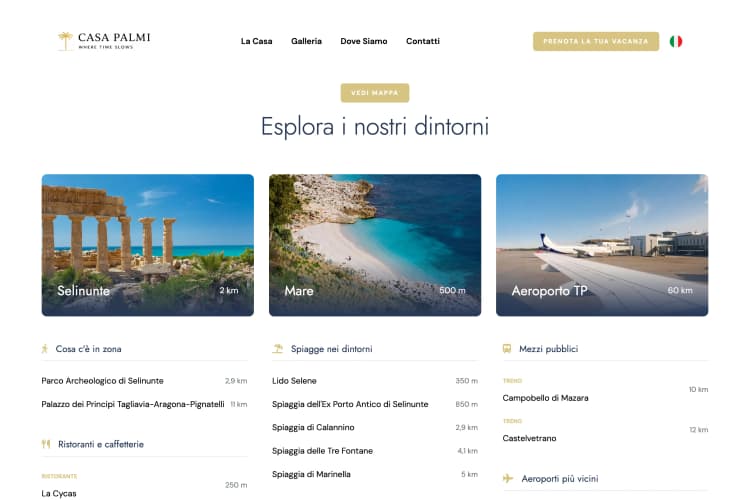Image resolution: width=750 pixels, height=500 pixels.
Task: Click the airplane icon beside Aeroporti più vicini
Action: point(508,479)
